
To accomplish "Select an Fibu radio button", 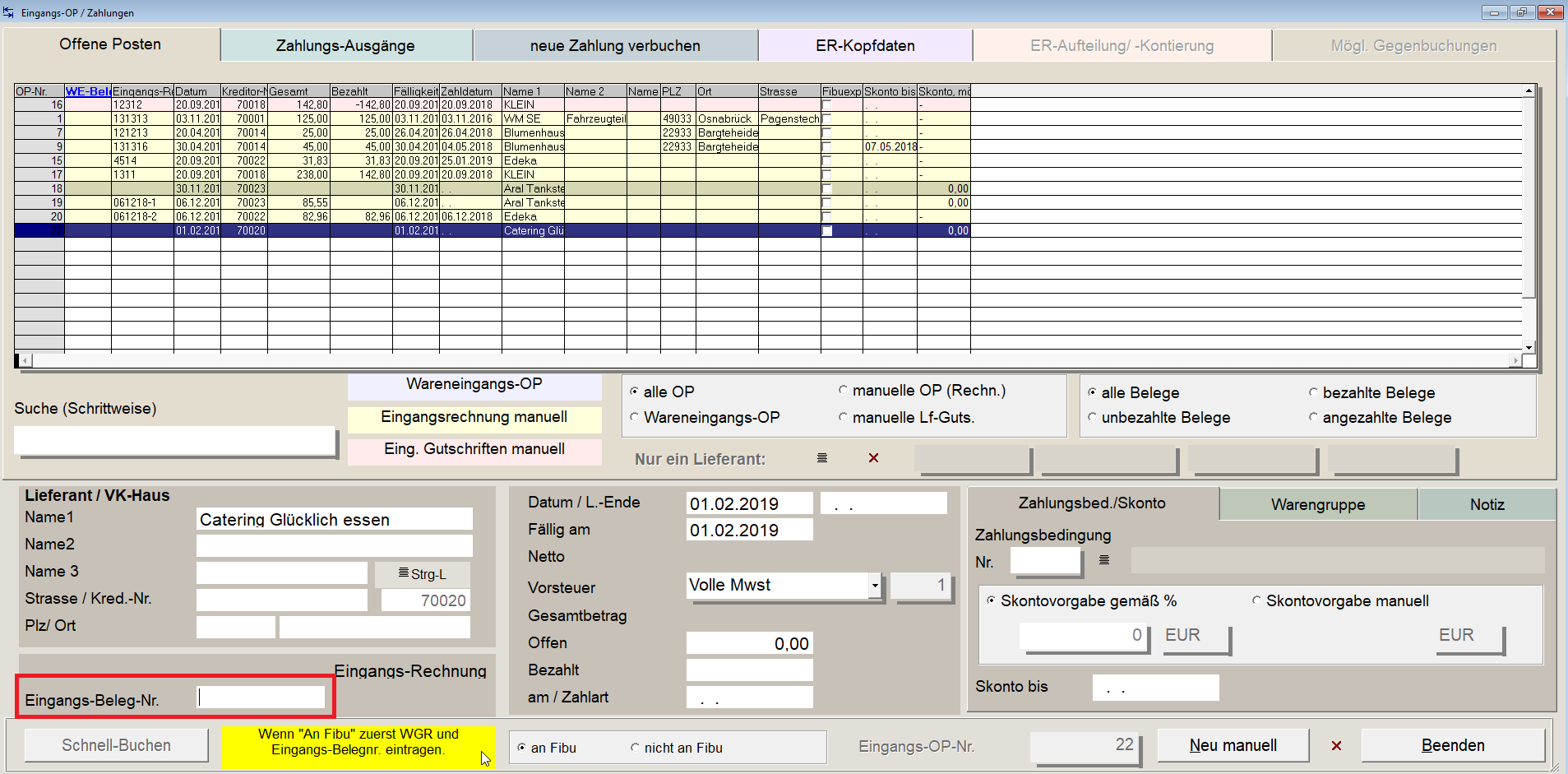I will [x=521, y=748].
